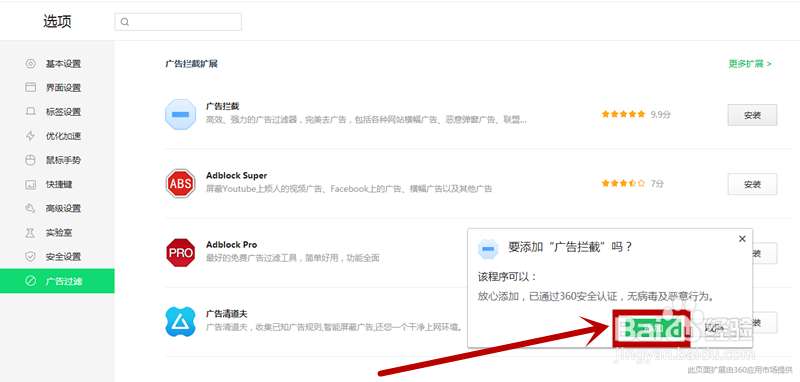
Task: Click the 鼠标手势 mouse icon
Action: (31, 160)
